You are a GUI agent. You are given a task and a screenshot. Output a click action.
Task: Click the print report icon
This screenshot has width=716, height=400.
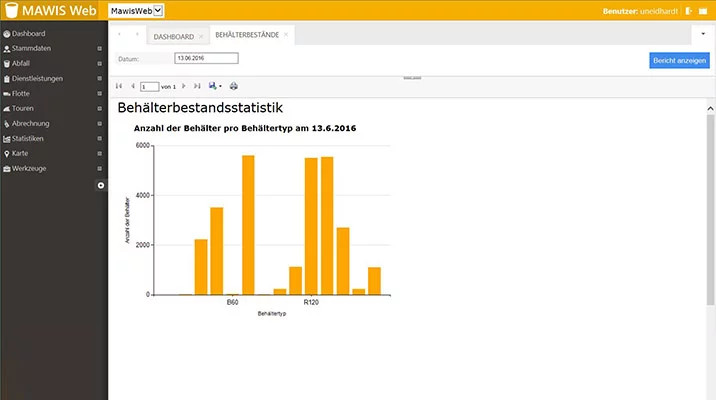(234, 86)
